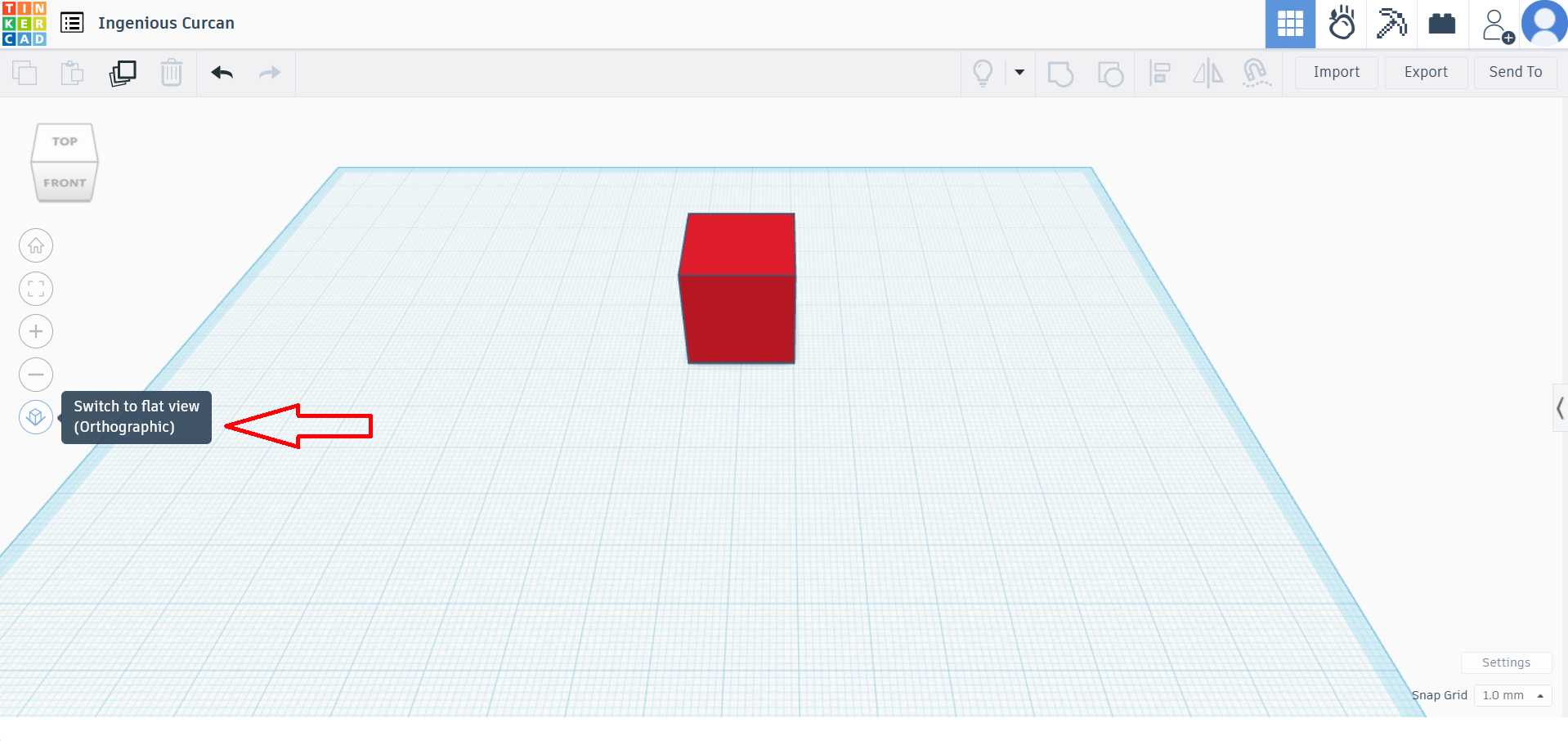Click the Import button
The image size is (1568, 741).
pyautogui.click(x=1336, y=72)
